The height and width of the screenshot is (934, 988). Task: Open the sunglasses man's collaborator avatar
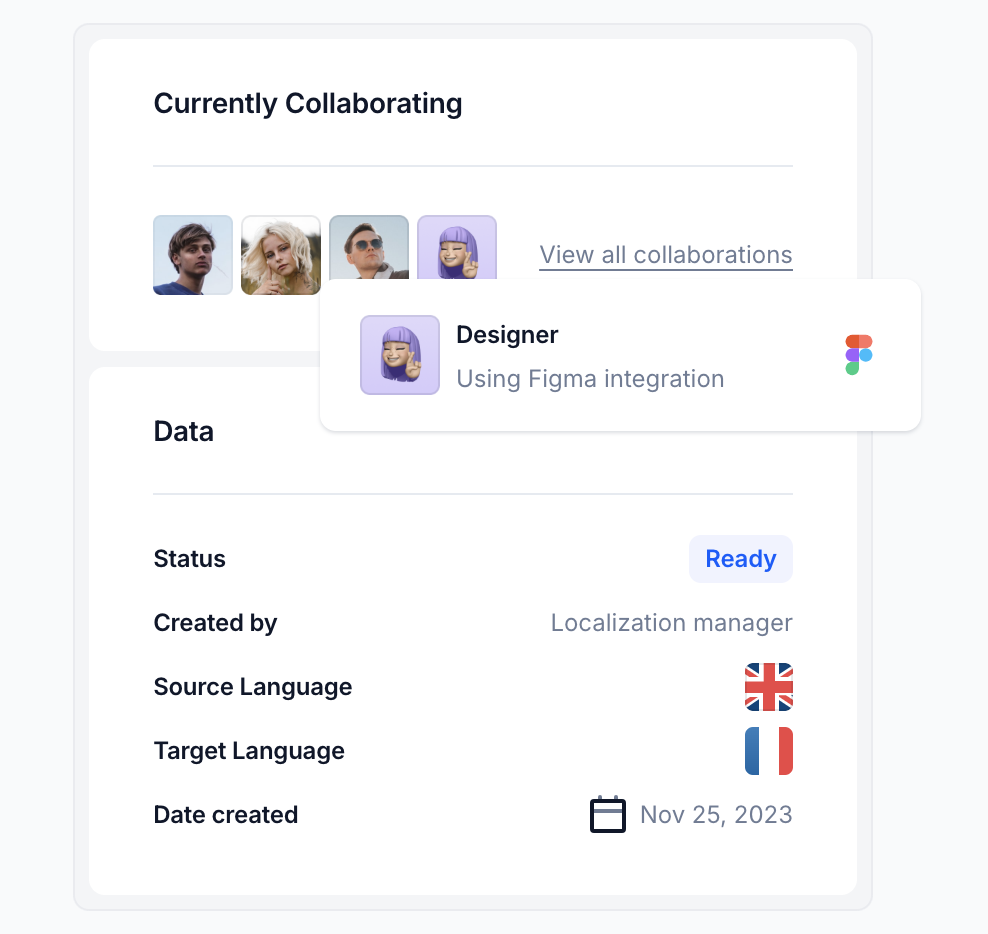[x=369, y=248]
